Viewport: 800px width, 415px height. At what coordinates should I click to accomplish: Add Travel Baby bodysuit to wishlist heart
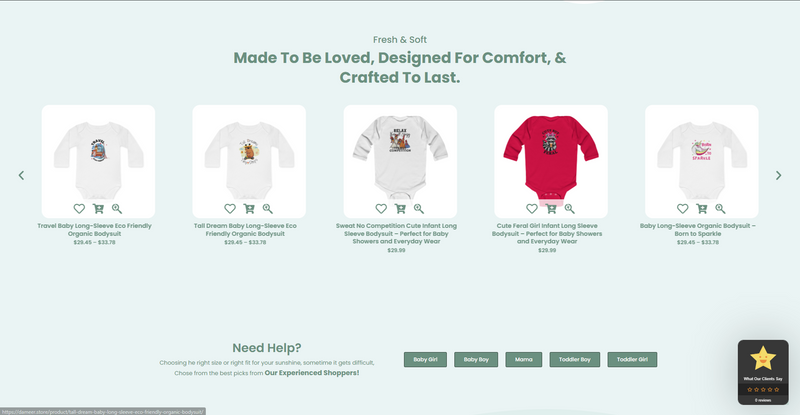[x=79, y=208]
